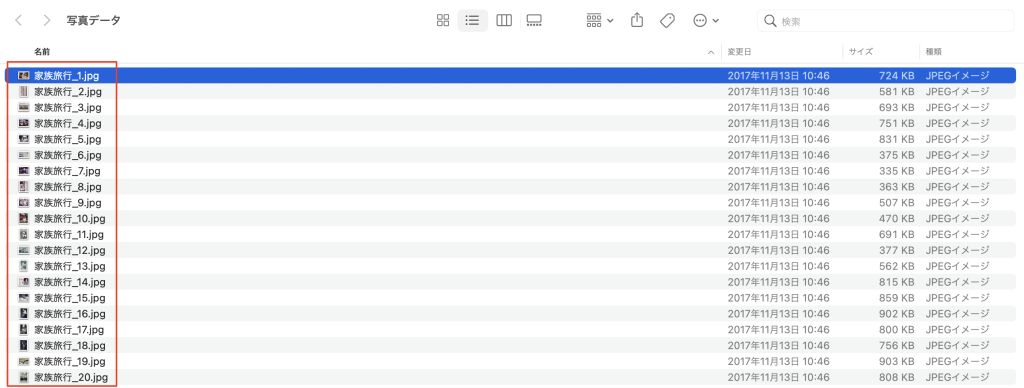
Task: Click the 859 KB size value
Action: point(896,298)
